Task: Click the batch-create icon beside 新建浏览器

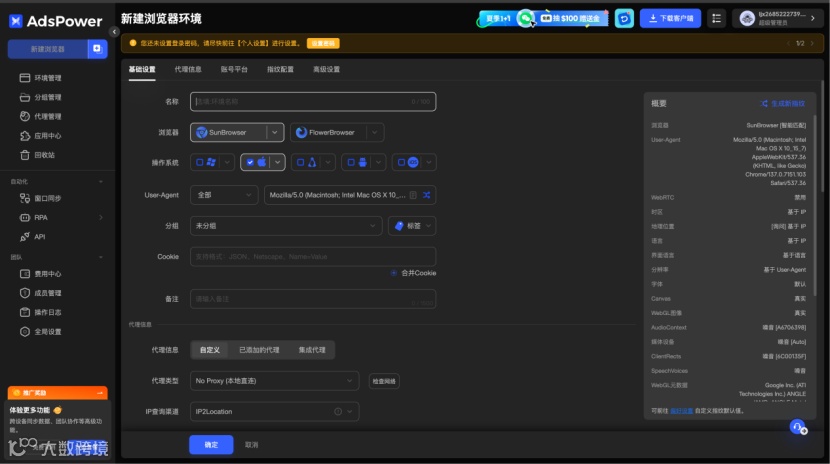Action: (x=97, y=49)
